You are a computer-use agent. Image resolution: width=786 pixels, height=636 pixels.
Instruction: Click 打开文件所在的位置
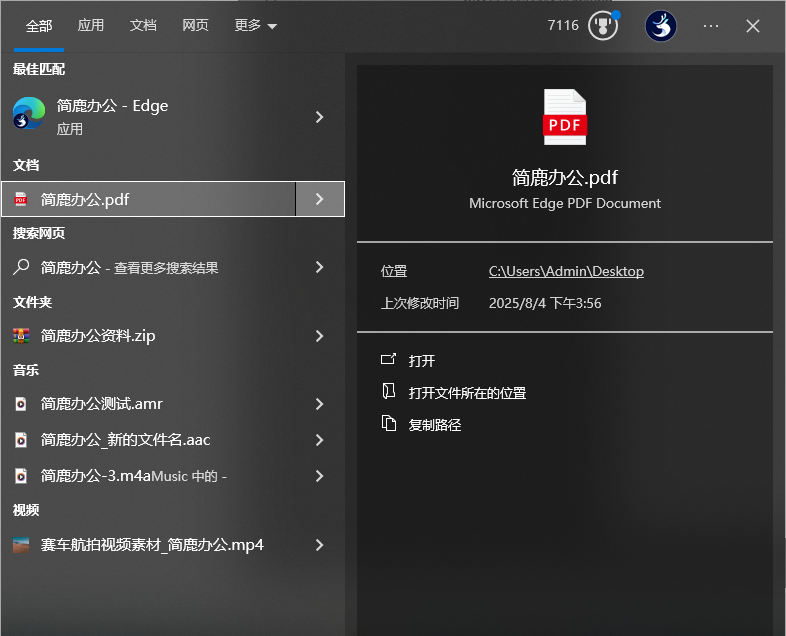[467, 393]
